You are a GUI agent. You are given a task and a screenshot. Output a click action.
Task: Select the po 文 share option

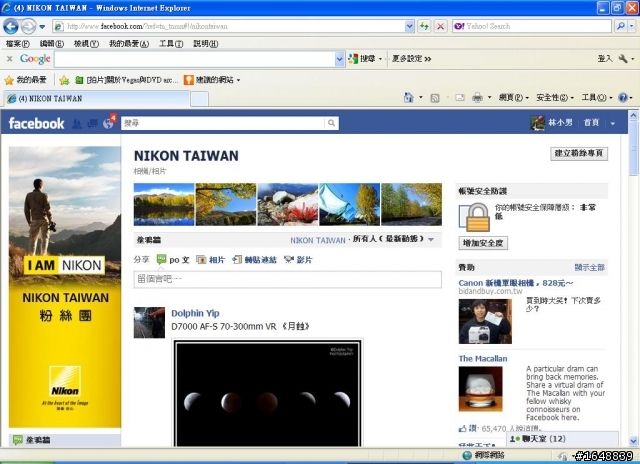pyautogui.click(x=173, y=260)
